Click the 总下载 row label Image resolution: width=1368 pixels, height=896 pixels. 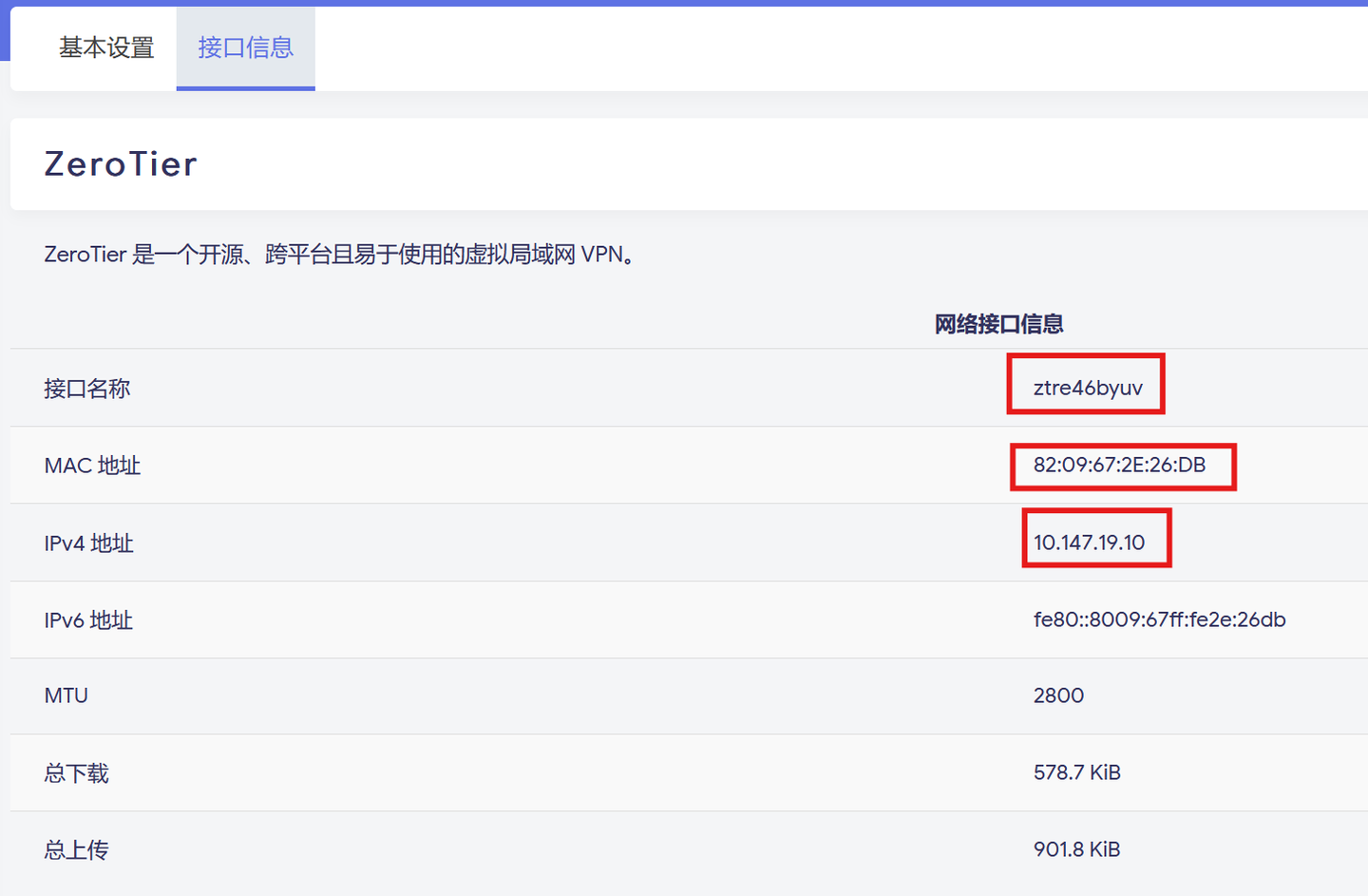[x=75, y=773]
